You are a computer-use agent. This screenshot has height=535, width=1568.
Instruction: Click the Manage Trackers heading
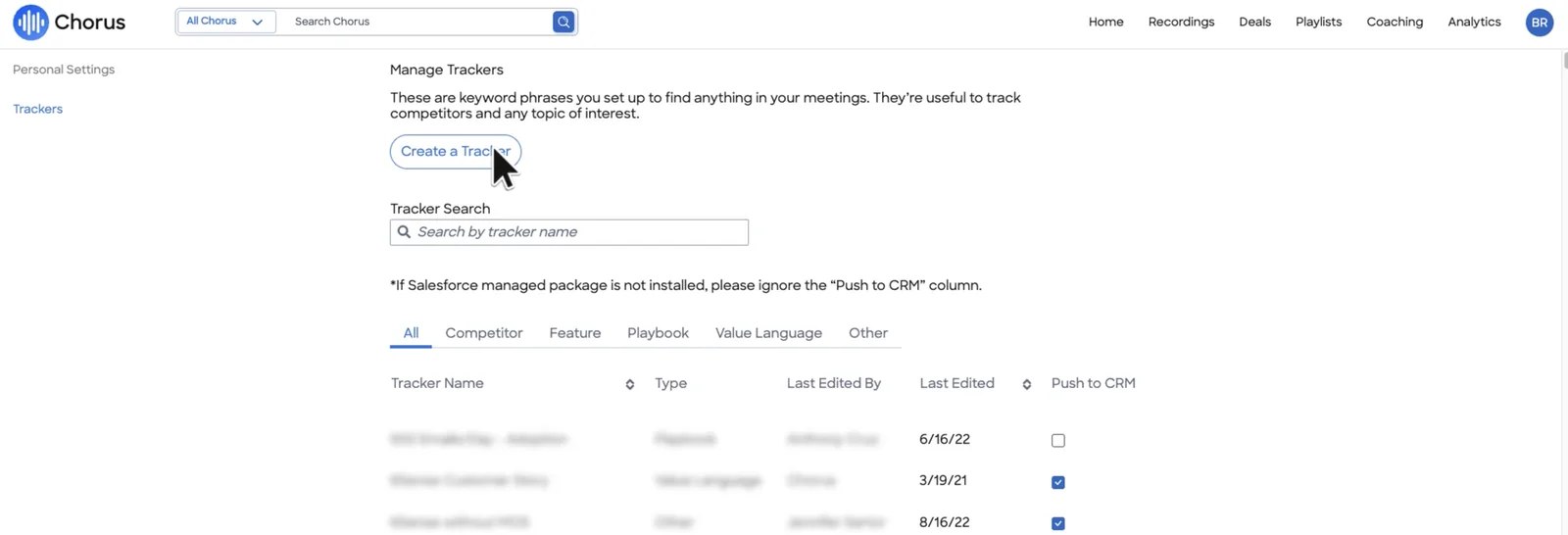pos(447,70)
